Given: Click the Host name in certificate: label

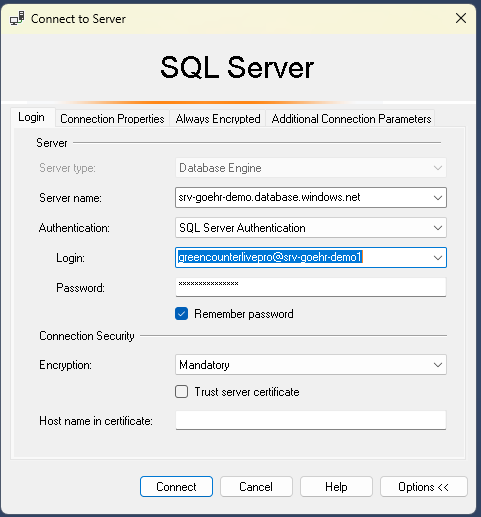Looking at the screenshot, I should (x=96, y=421).
